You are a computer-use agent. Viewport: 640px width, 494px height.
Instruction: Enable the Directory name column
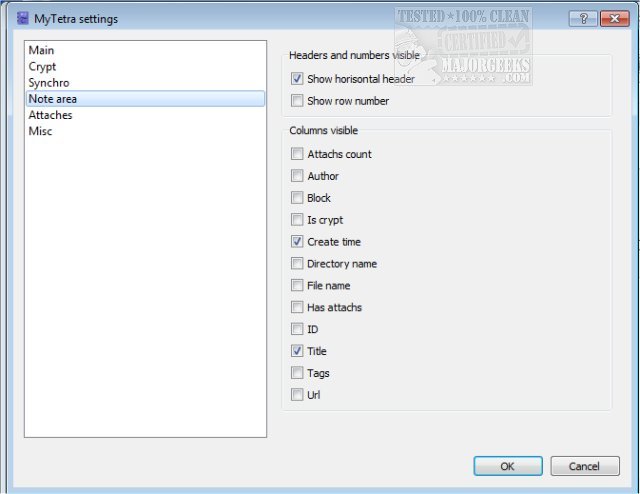pos(297,263)
